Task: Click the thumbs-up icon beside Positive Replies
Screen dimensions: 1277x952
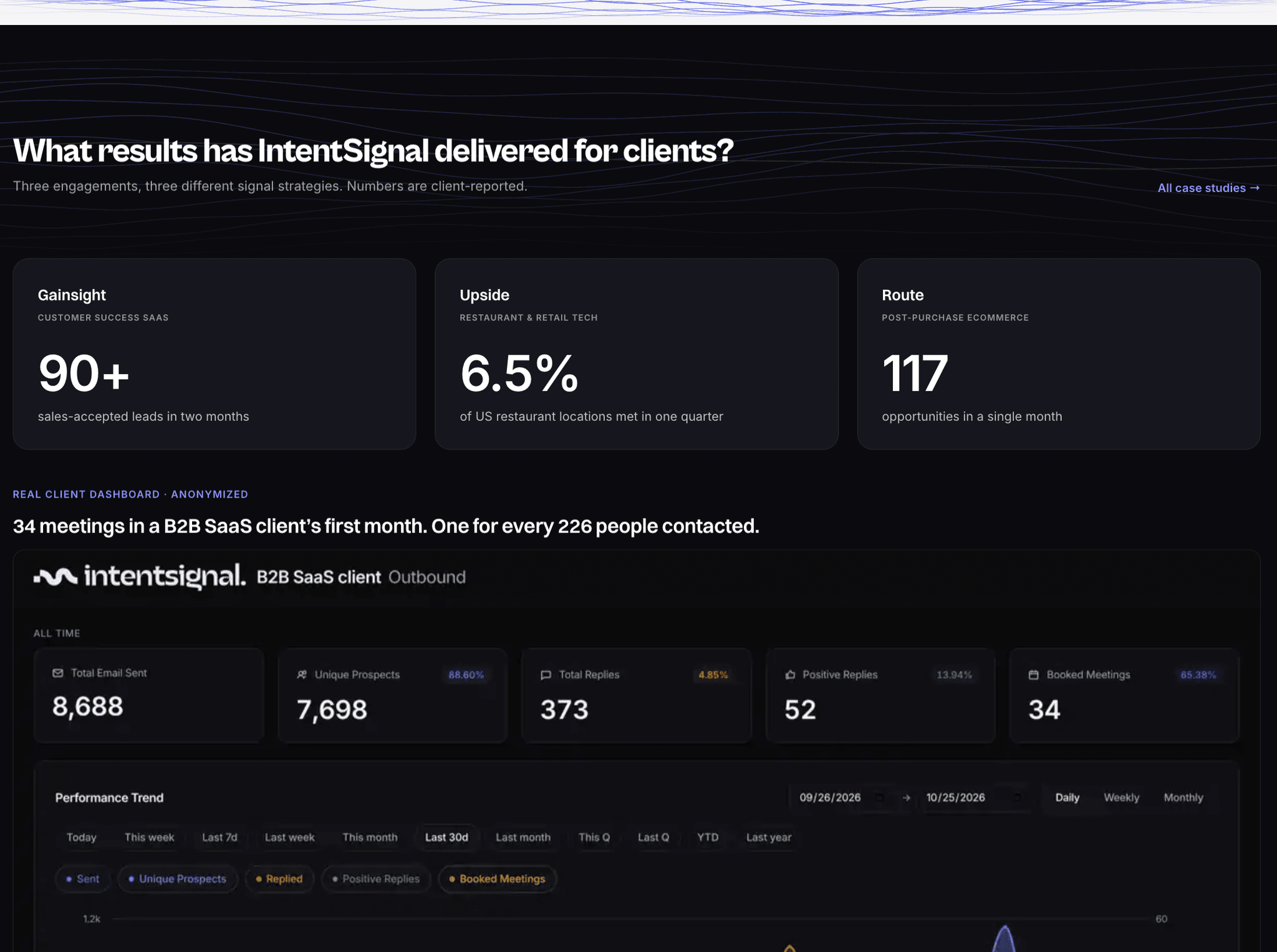Action: [x=790, y=675]
